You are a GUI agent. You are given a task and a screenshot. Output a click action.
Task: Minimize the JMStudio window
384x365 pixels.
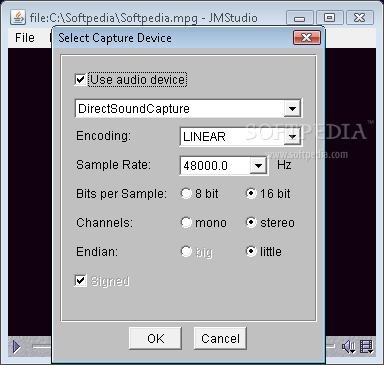coord(300,18)
